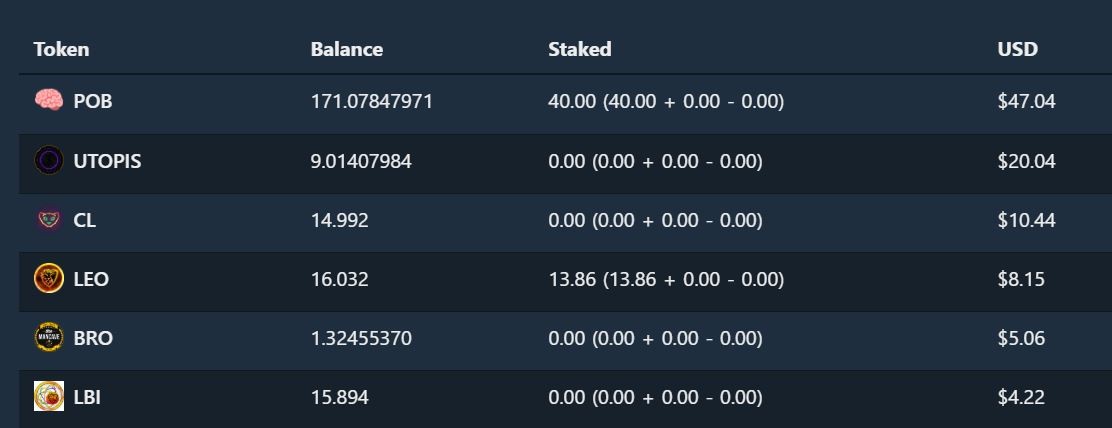Sort by the Balance column header

click(347, 49)
